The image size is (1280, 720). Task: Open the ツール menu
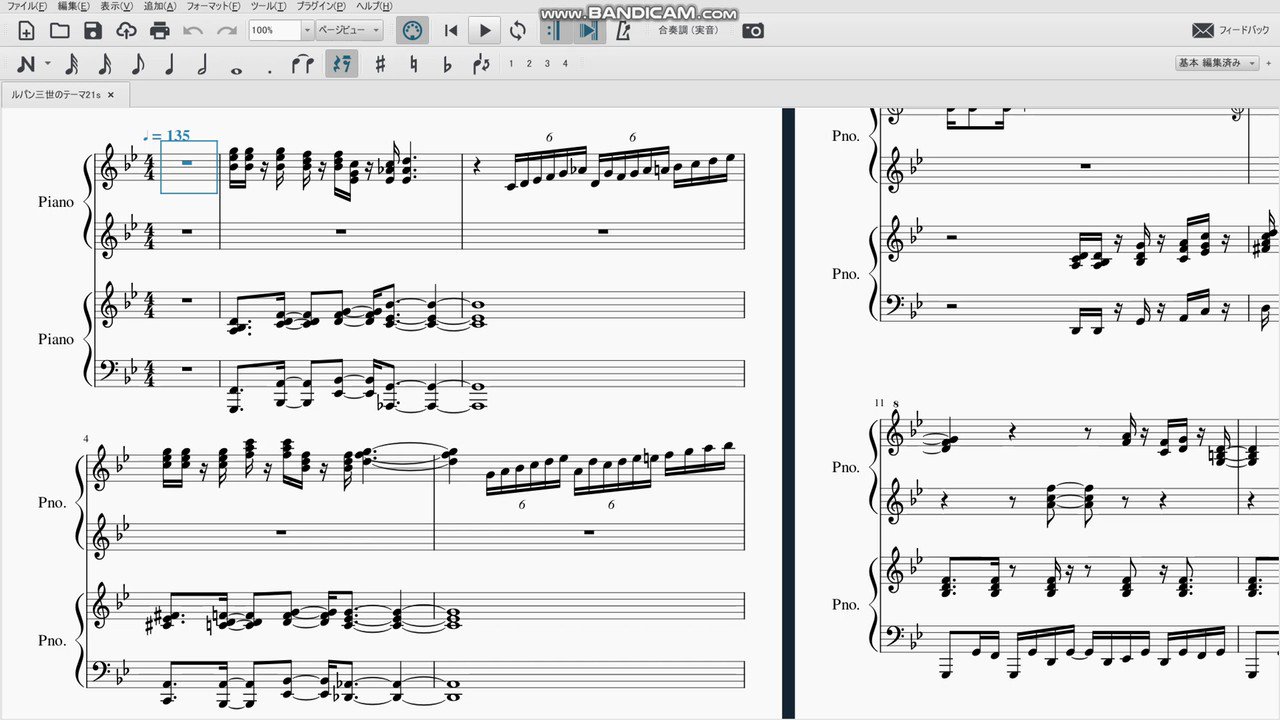pyautogui.click(x=268, y=6)
